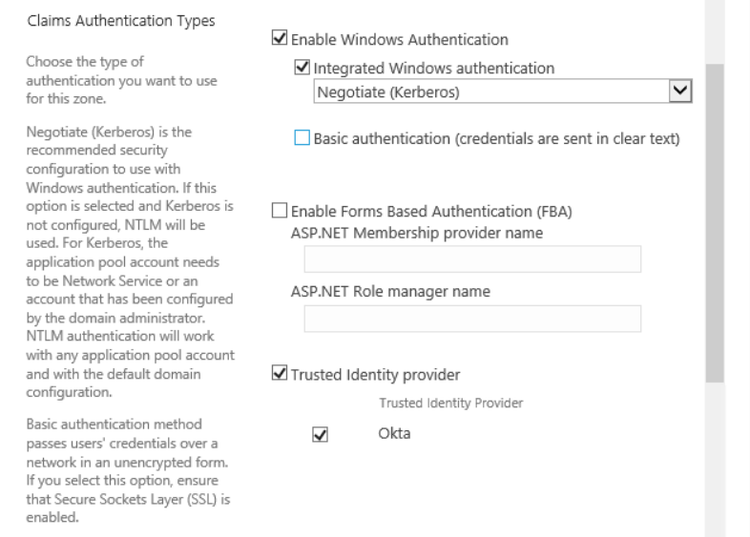Click the scrollbar track above the thumb
This screenshot has height=537, width=750.
click(715, 30)
